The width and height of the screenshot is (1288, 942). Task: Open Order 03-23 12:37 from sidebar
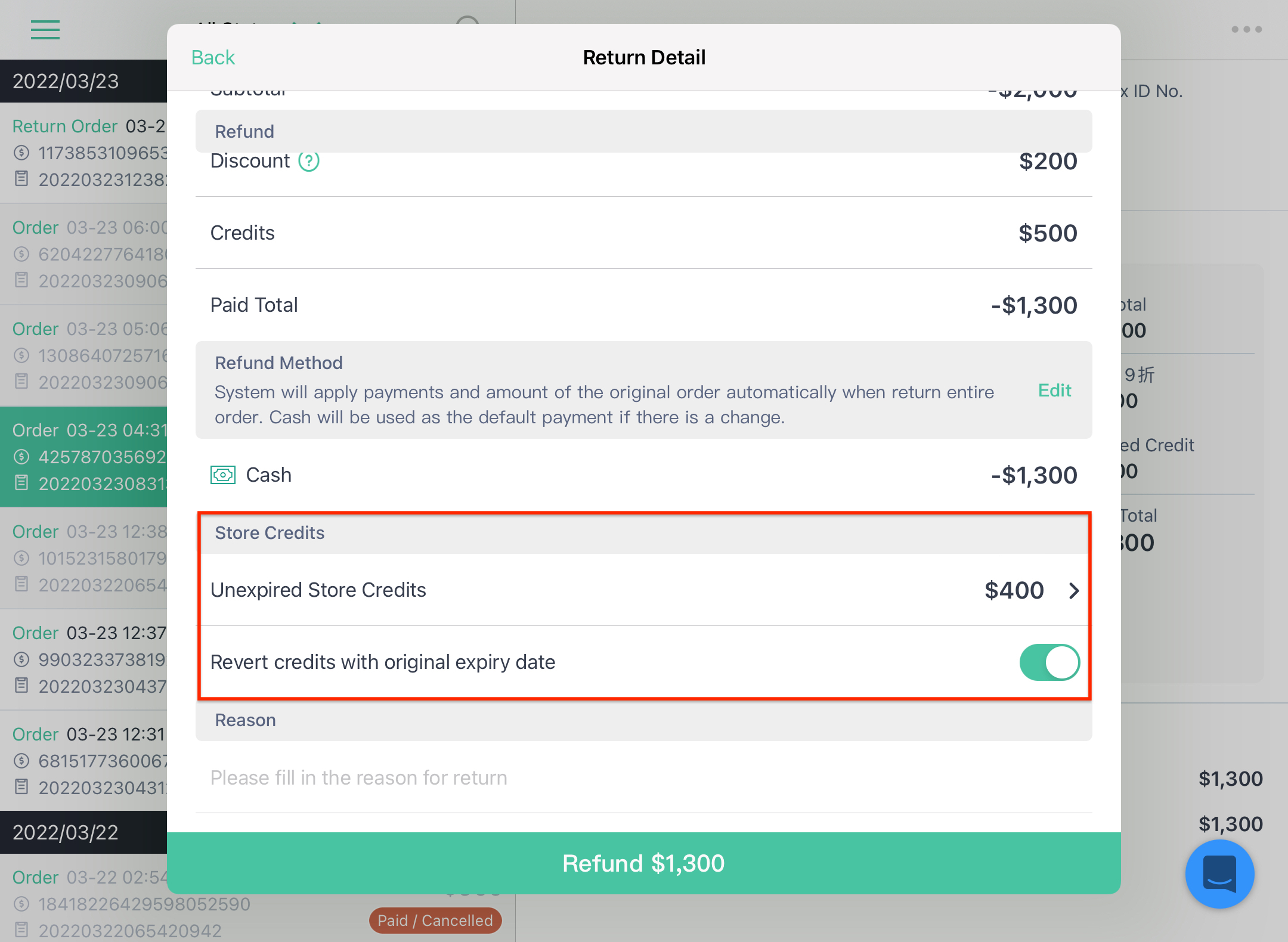pos(83,659)
